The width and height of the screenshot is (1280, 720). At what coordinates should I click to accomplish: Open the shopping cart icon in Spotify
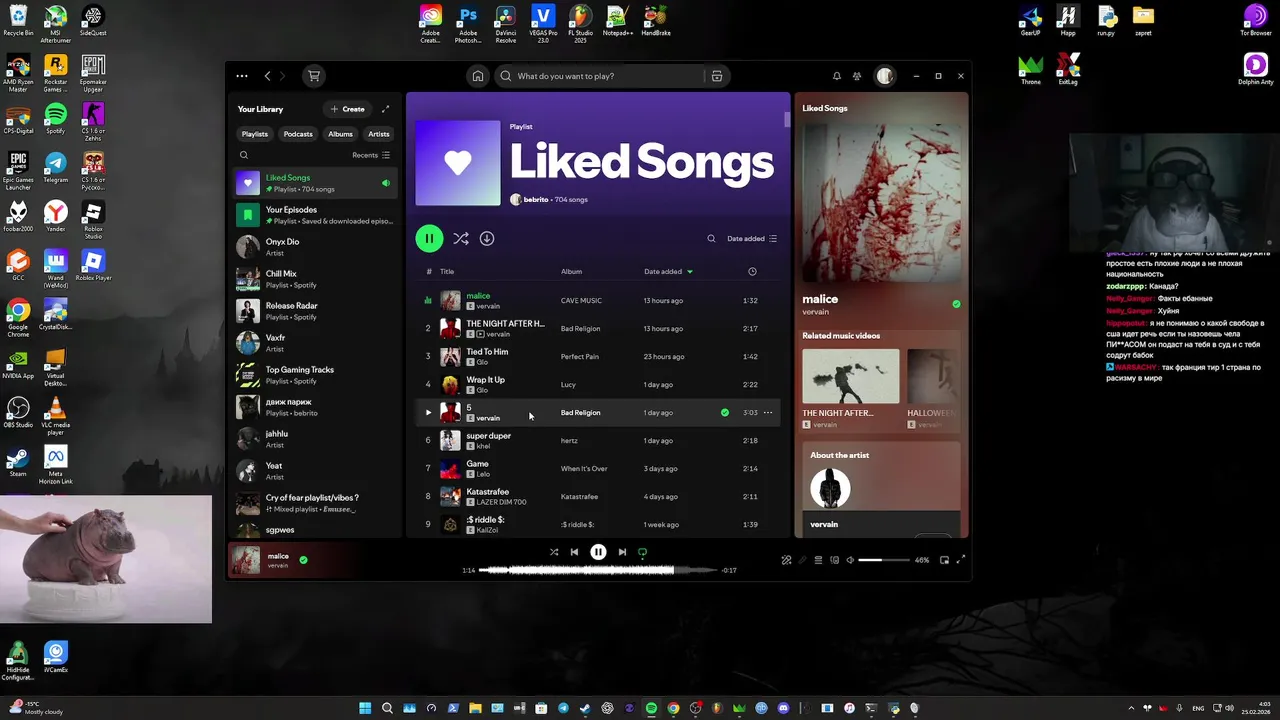click(x=314, y=76)
